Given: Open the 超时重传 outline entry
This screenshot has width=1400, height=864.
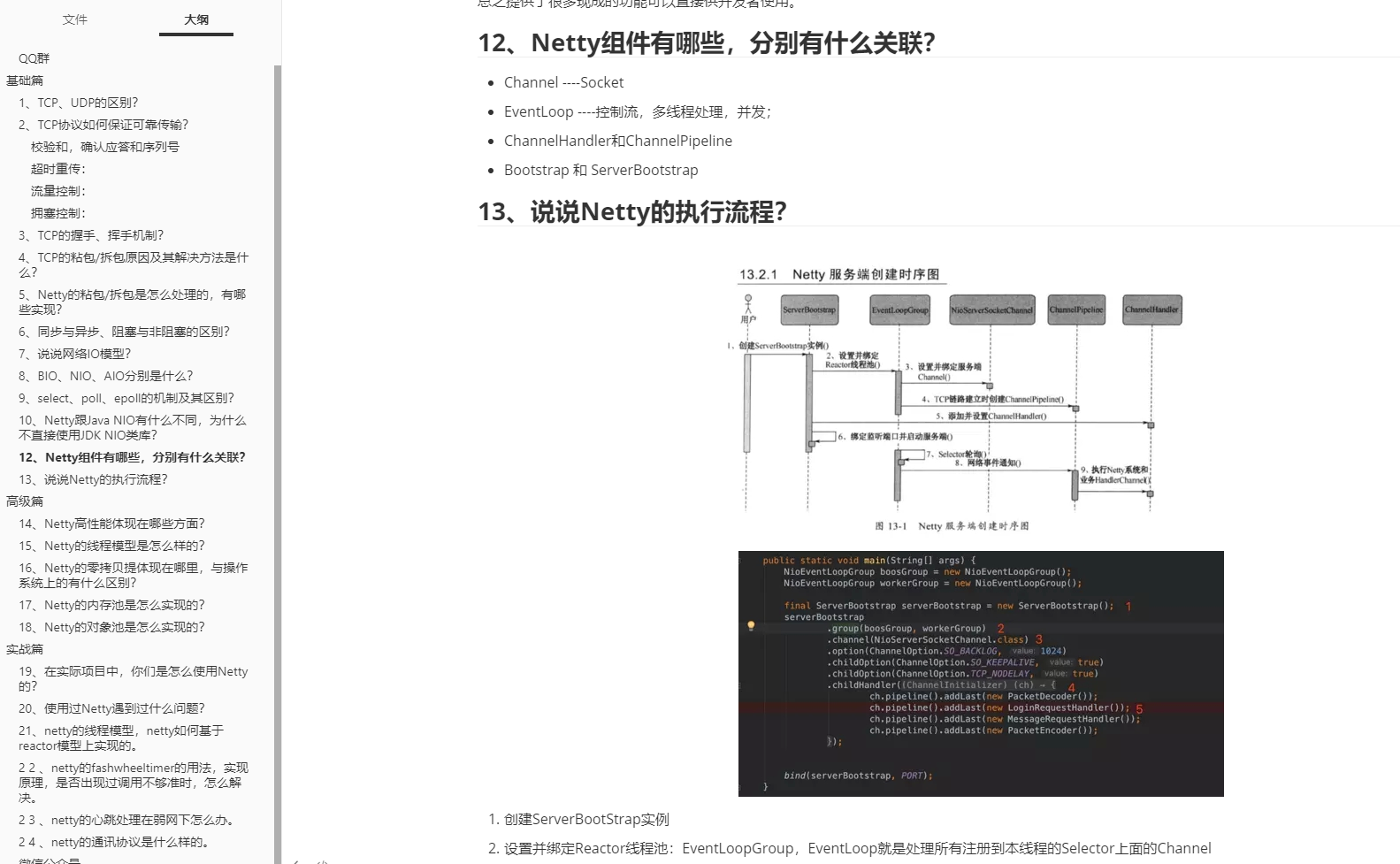Looking at the screenshot, I should click(58, 169).
